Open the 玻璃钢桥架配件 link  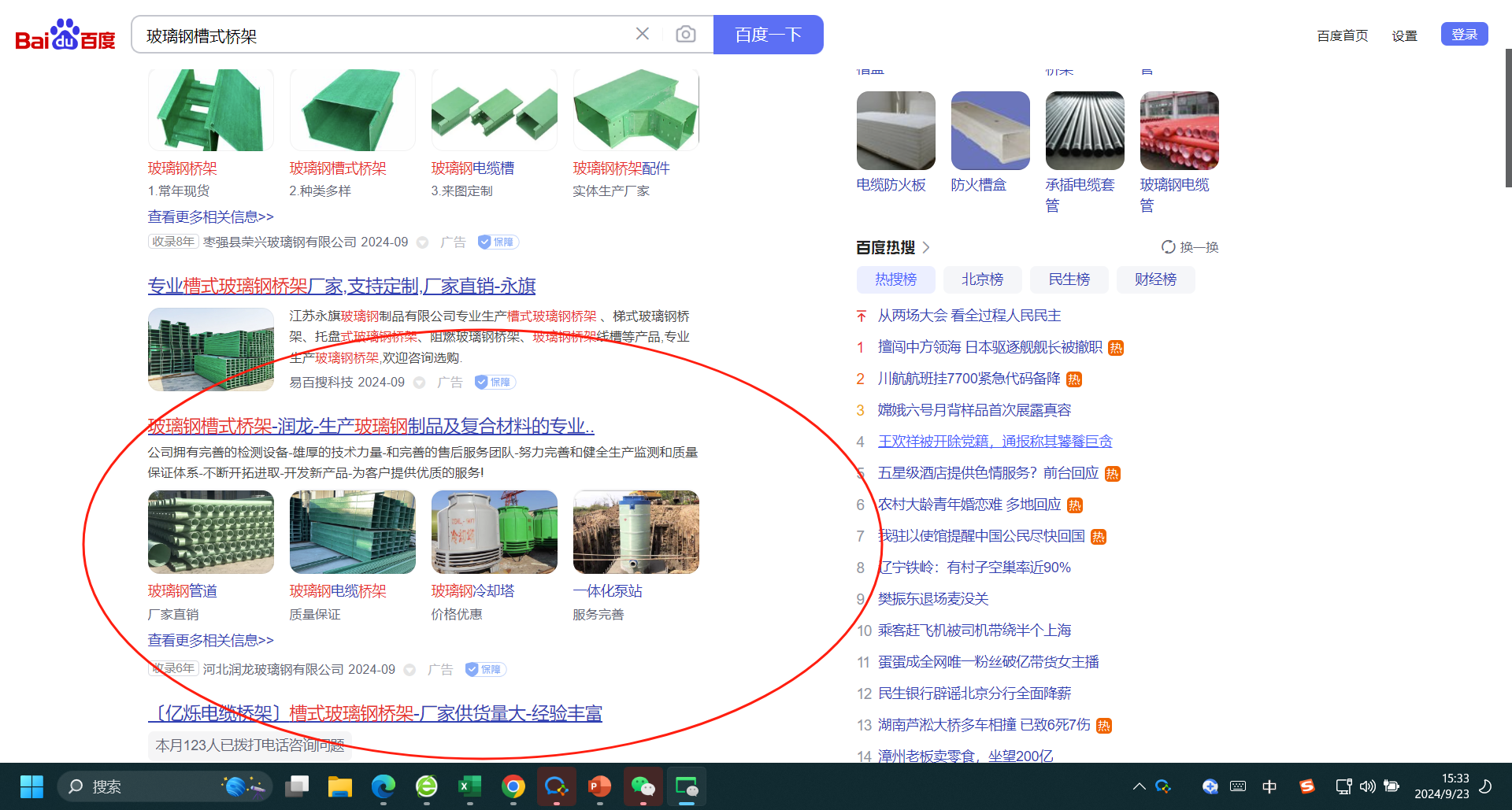[x=621, y=168]
